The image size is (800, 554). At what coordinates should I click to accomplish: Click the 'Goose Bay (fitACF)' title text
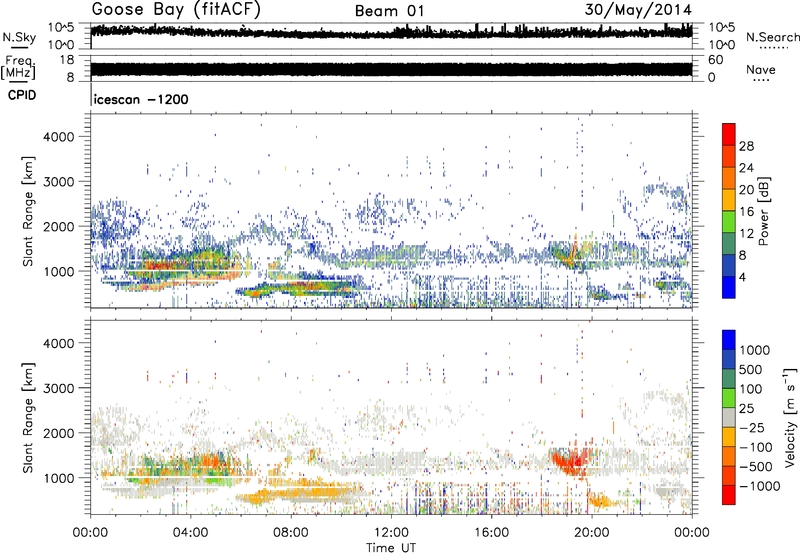(176, 10)
